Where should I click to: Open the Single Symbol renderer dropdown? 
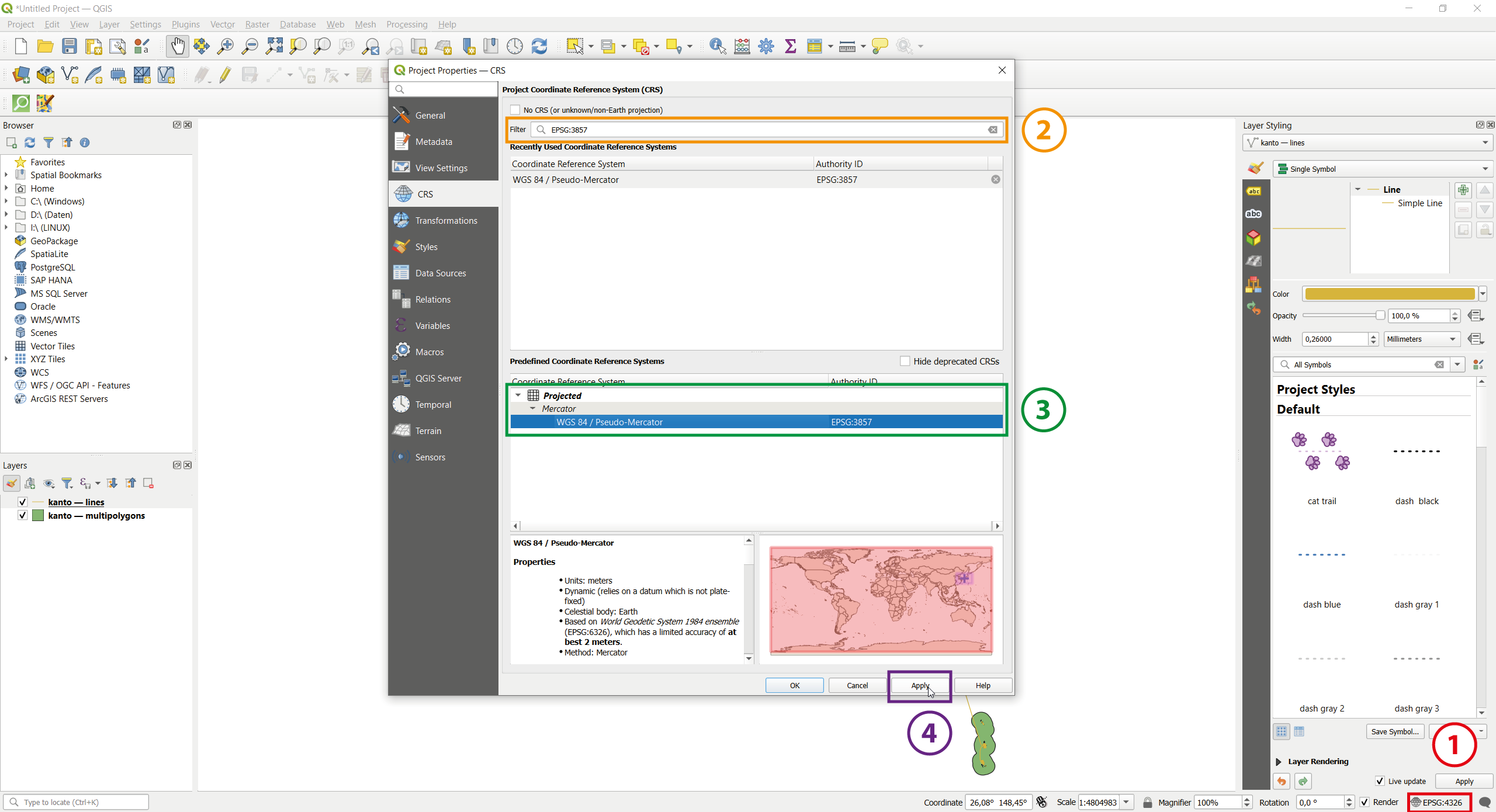tap(1383, 169)
